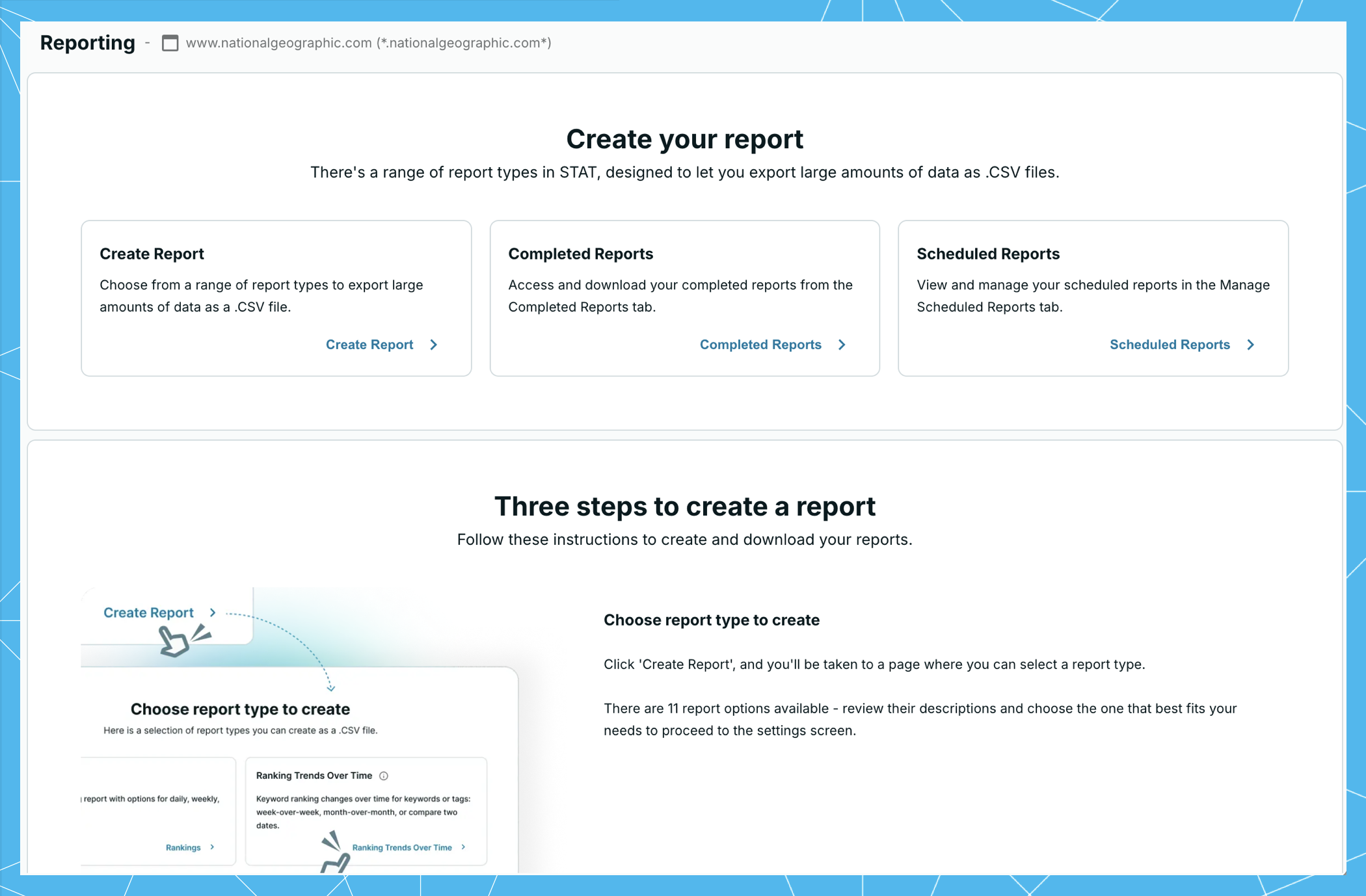This screenshot has width=1366, height=896.
Task: Click small chevron after Ranking Trends Over Time link
Action: [x=463, y=847]
